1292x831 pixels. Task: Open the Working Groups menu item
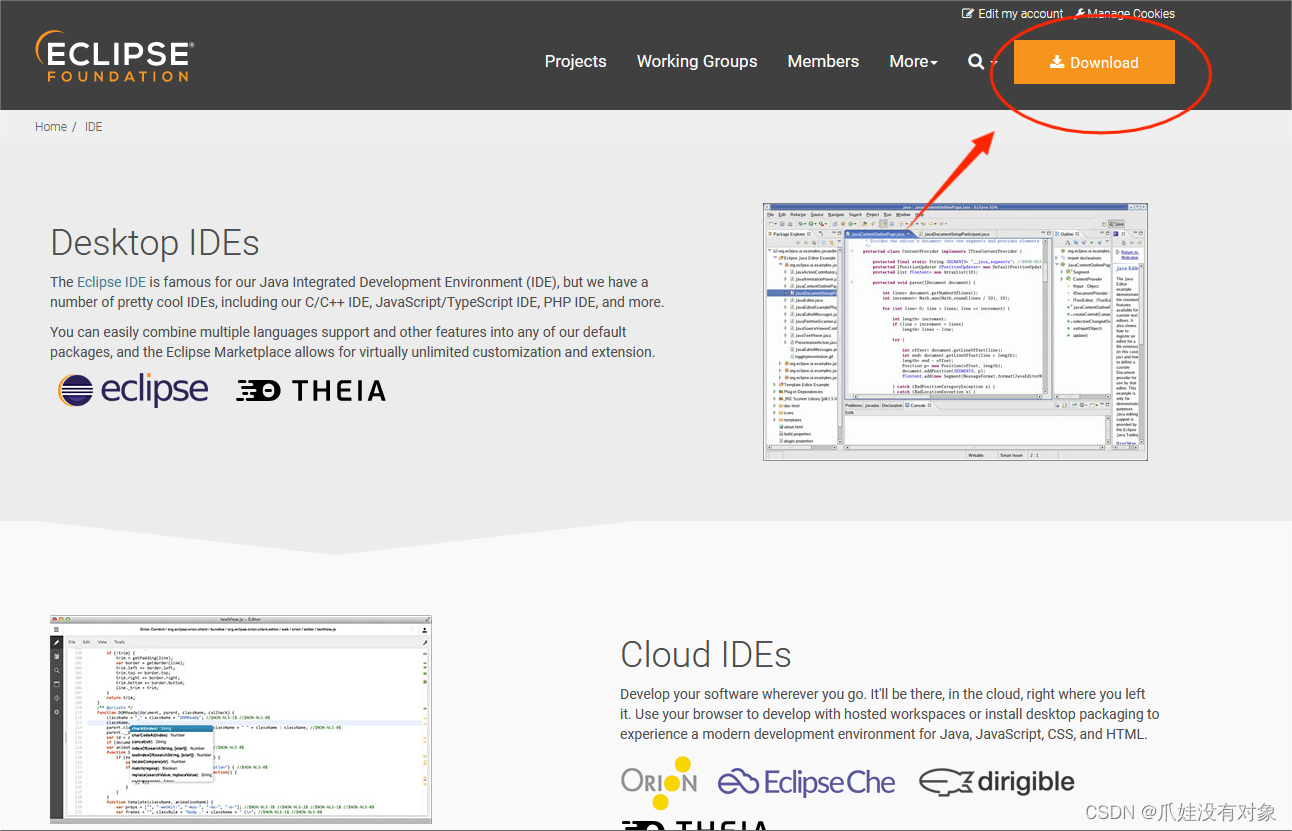tap(697, 61)
